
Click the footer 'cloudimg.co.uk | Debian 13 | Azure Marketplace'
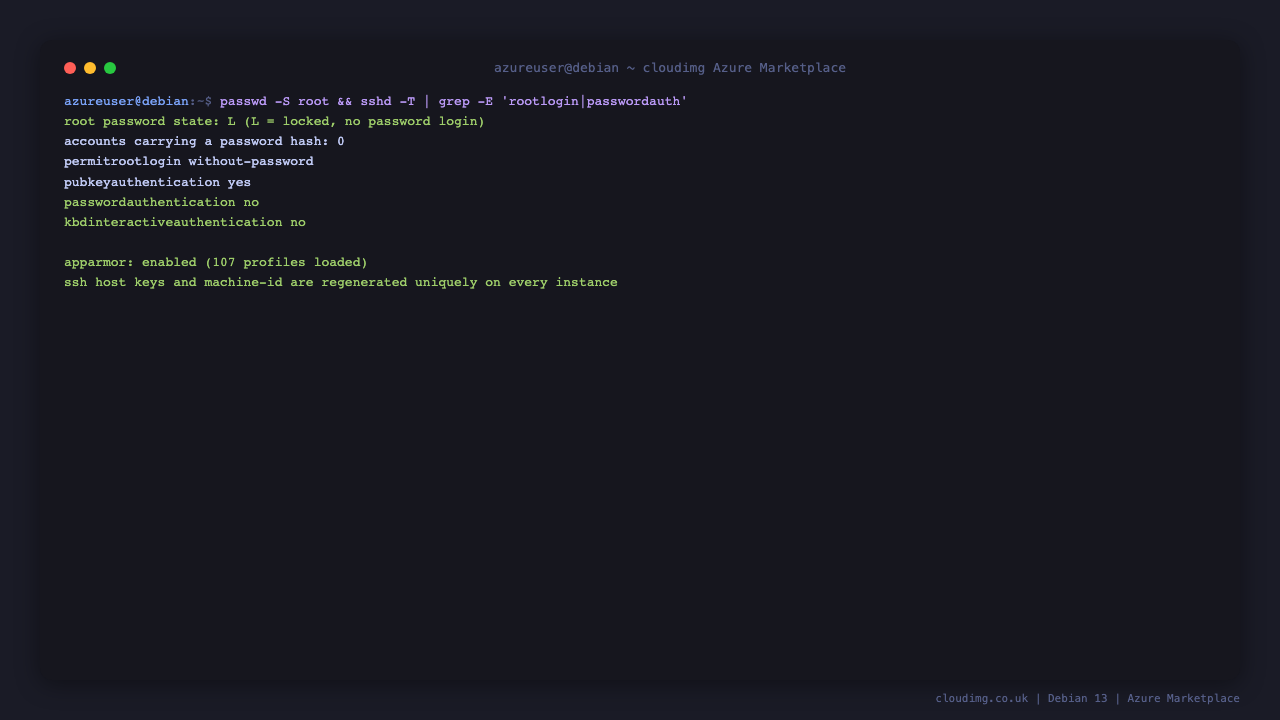click(1087, 698)
